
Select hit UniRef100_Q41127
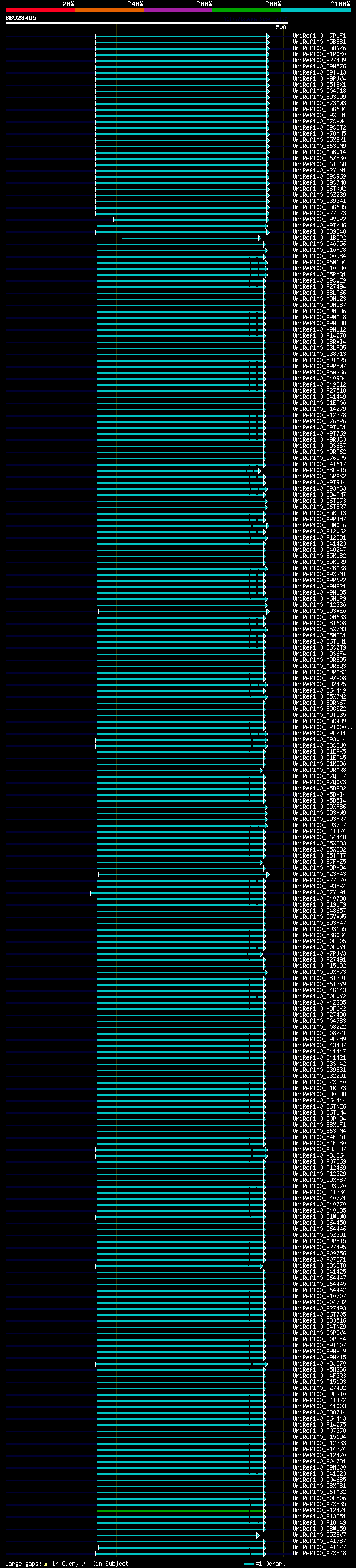[319, 1547]
